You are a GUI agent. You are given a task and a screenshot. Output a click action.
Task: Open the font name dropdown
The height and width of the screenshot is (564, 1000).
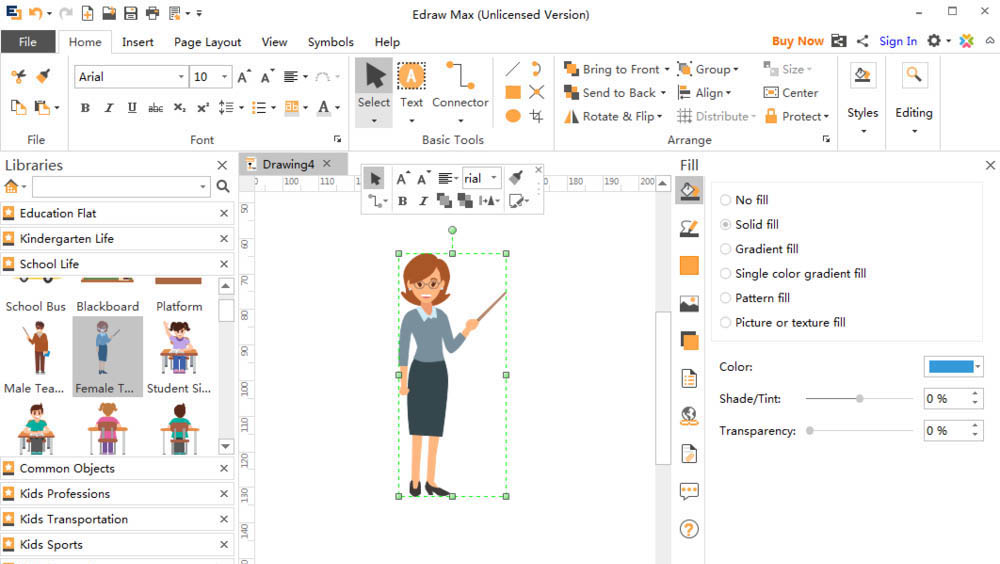(181, 77)
